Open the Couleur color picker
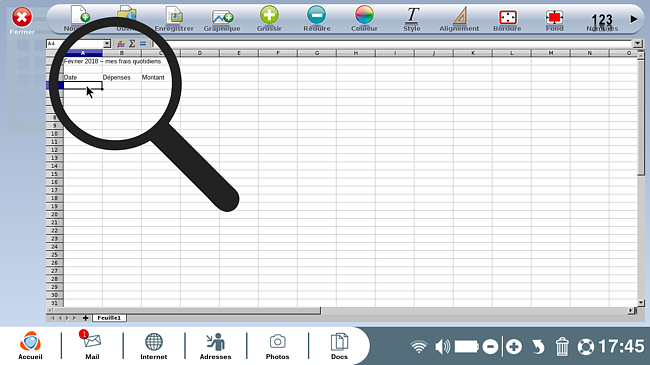 pos(364,19)
